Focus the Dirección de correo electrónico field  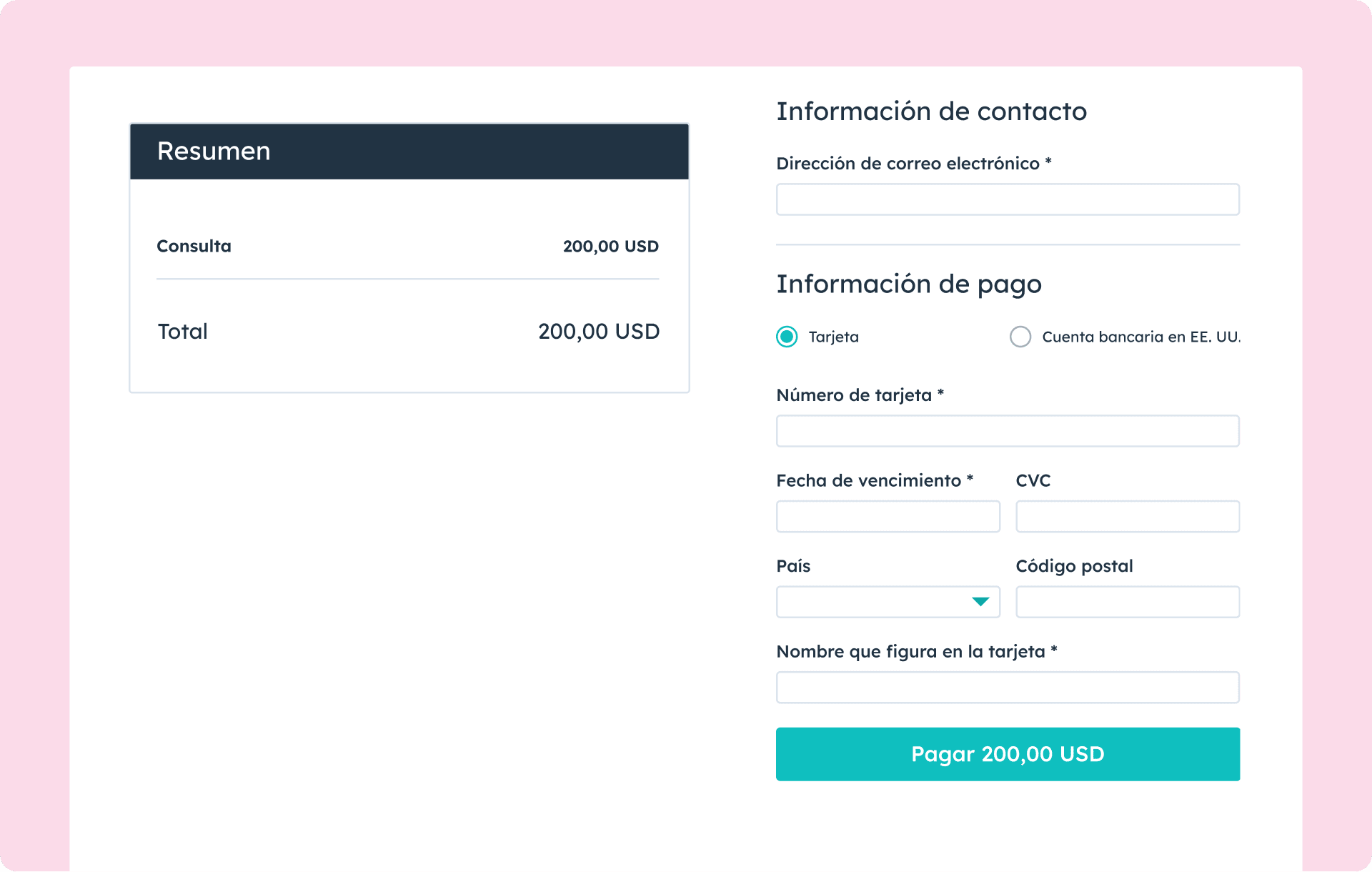(x=1008, y=199)
